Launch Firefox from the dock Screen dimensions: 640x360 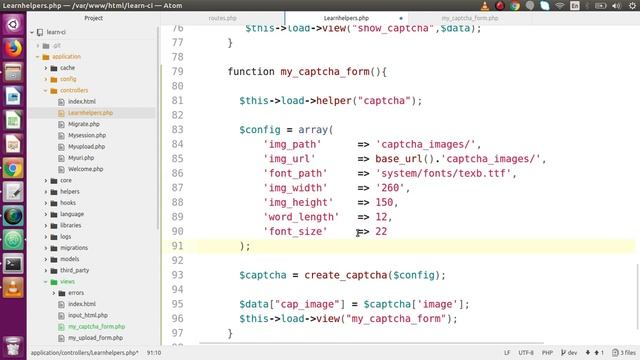(13, 48)
